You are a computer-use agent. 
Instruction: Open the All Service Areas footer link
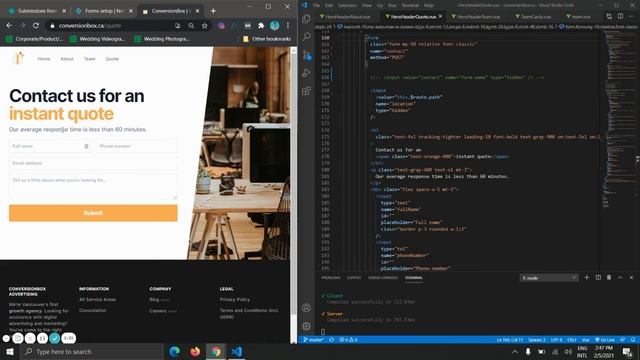click(x=97, y=299)
